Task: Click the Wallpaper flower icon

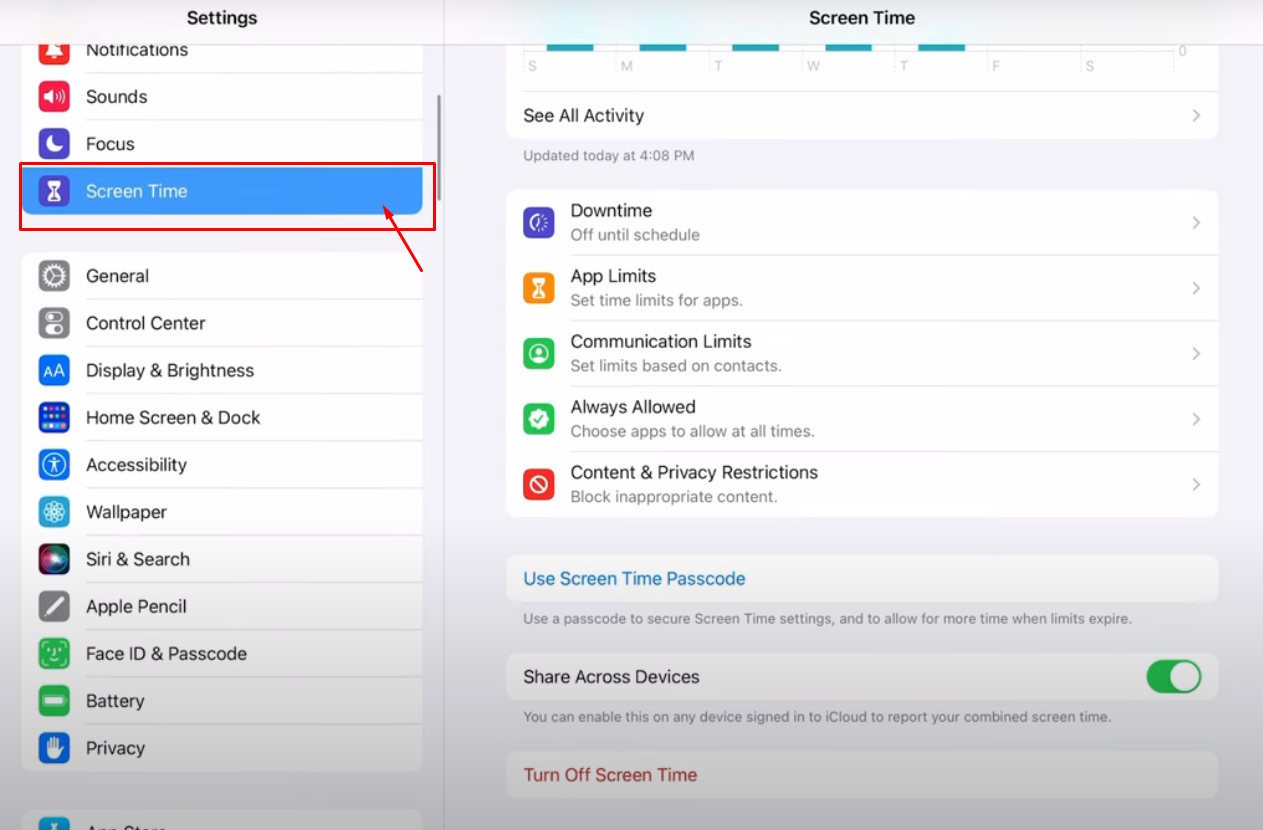Action: coord(54,512)
